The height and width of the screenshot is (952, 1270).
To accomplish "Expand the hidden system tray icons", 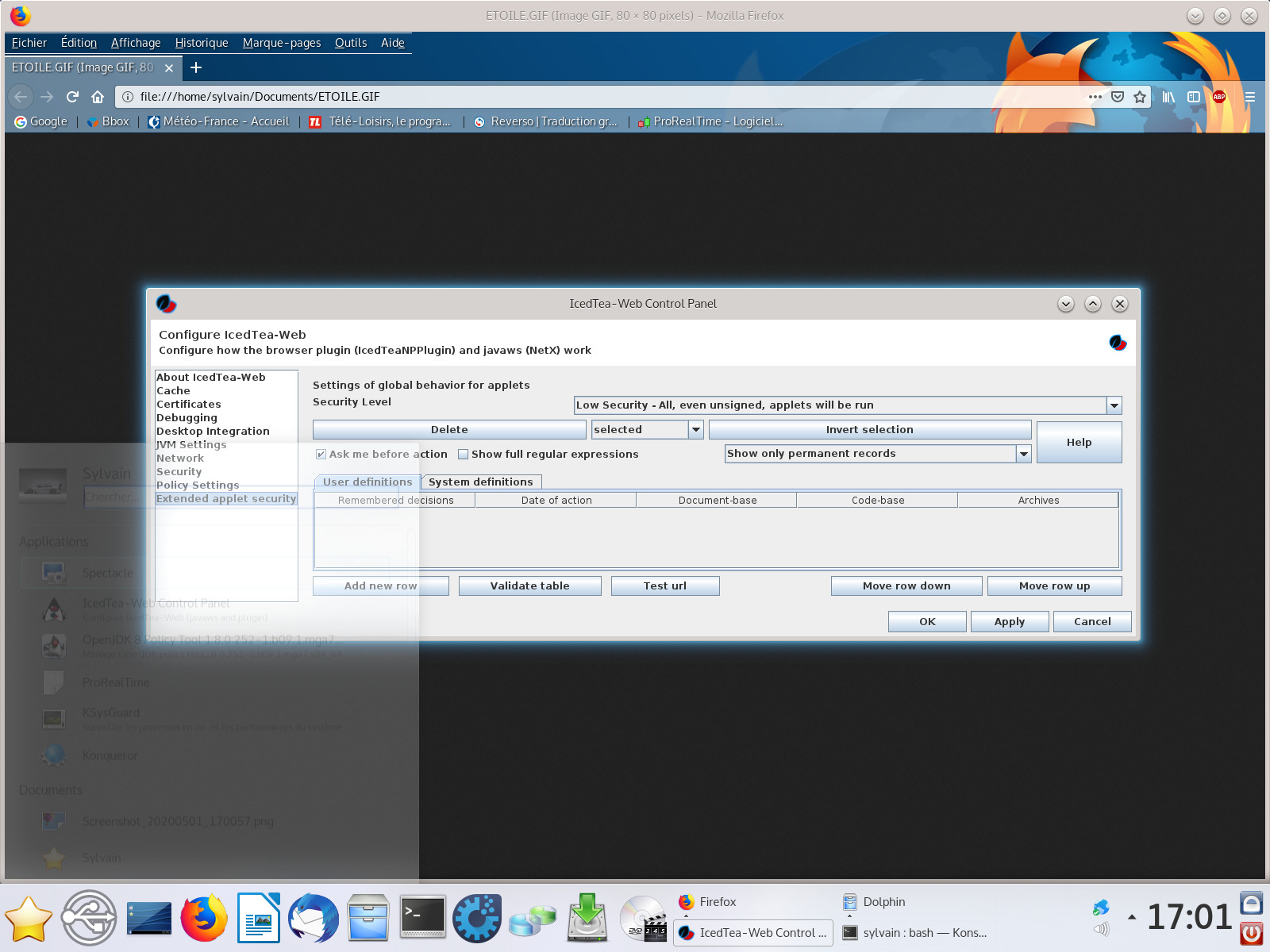I will pyautogui.click(x=1132, y=918).
